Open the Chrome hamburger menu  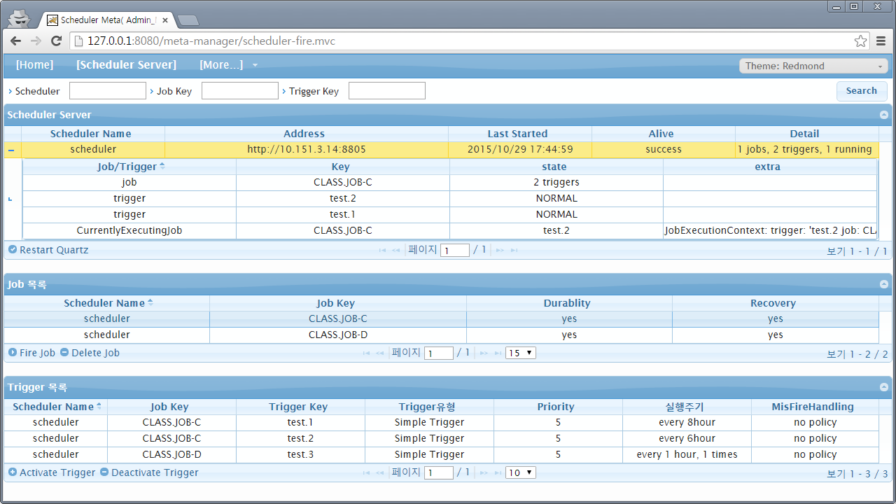881,41
